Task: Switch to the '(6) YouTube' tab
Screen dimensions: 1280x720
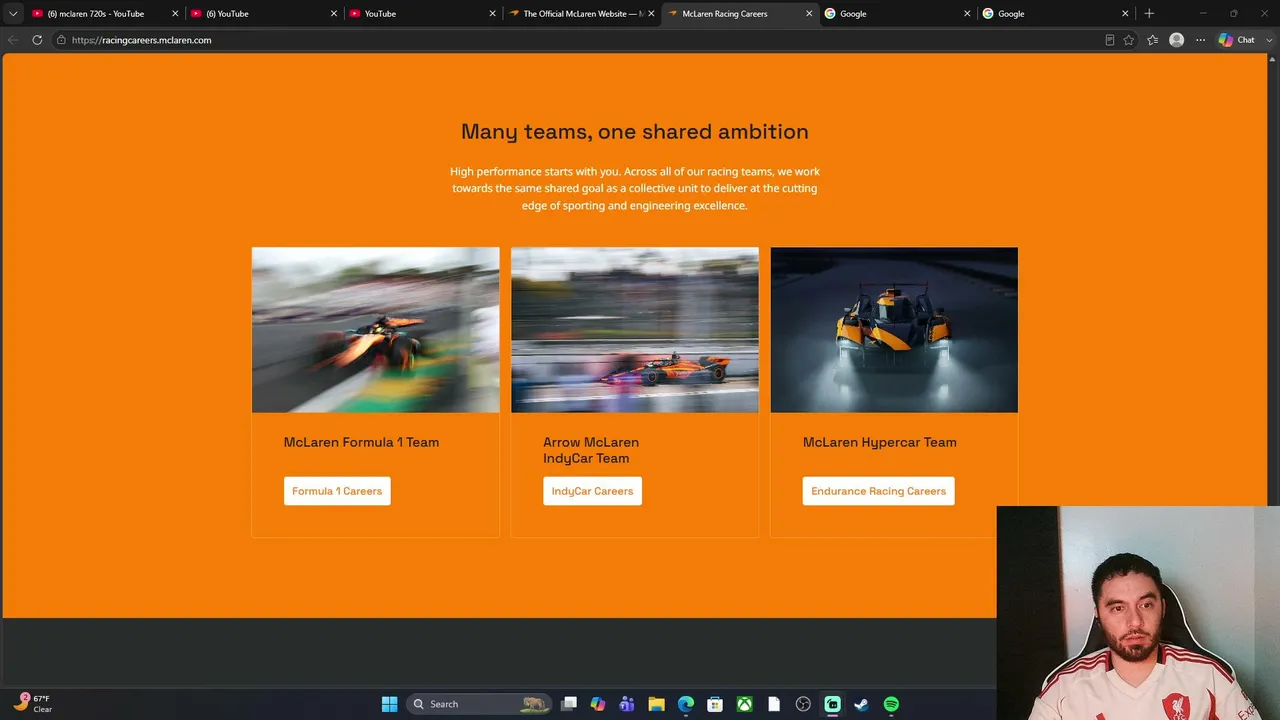Action: (264, 14)
